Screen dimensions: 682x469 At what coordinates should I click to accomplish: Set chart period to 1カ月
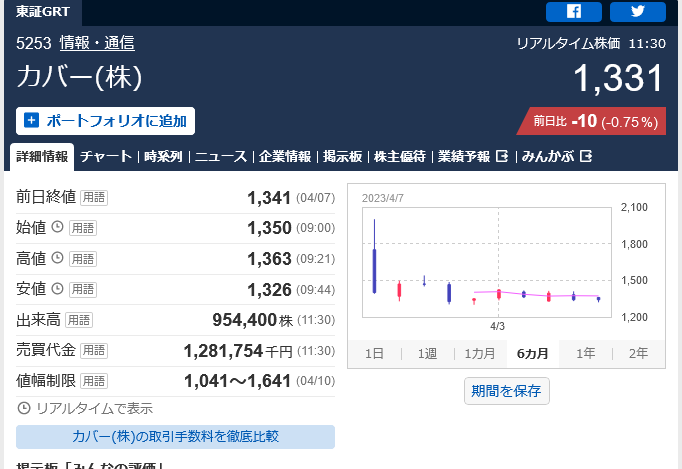480,353
